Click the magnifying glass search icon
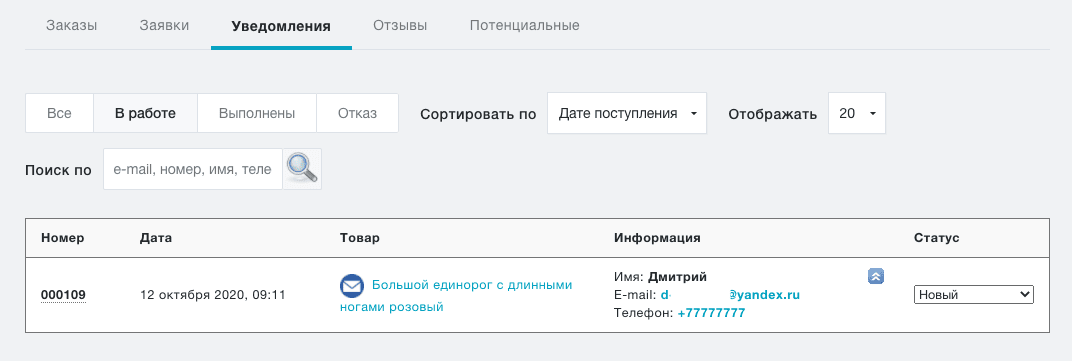 [302, 169]
